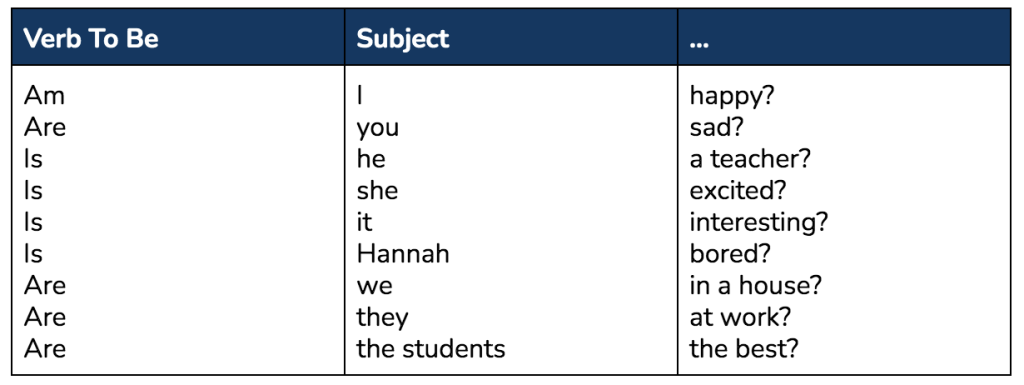Click the text 'a teacher?'

coord(750,159)
